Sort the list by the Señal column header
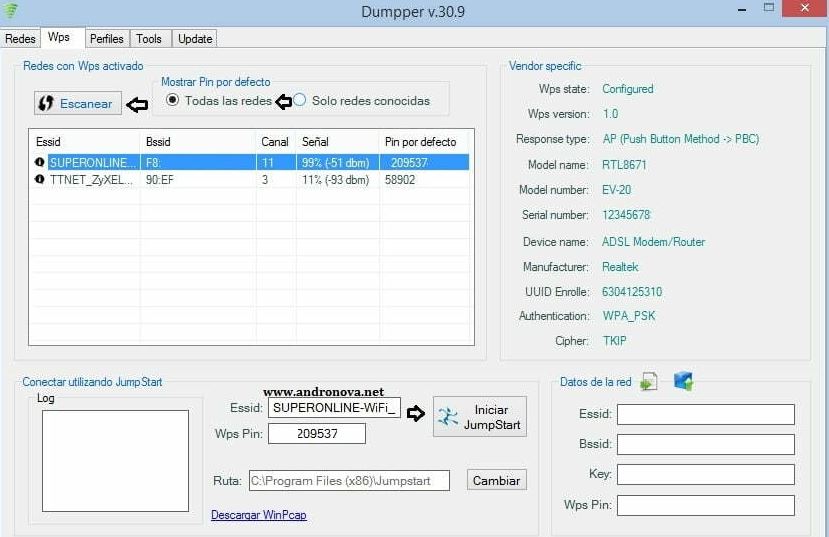Screen dimensions: 829x537 click(336, 142)
